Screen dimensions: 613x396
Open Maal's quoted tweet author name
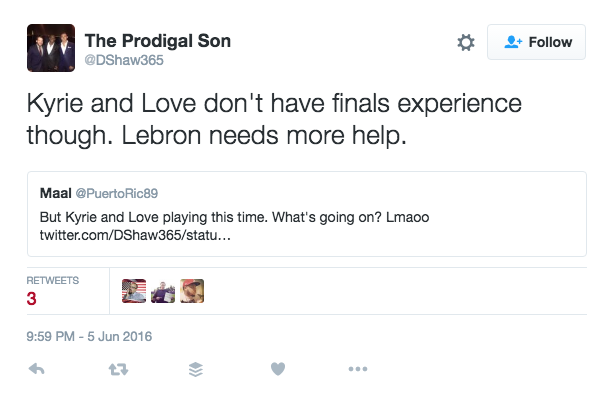point(56,193)
